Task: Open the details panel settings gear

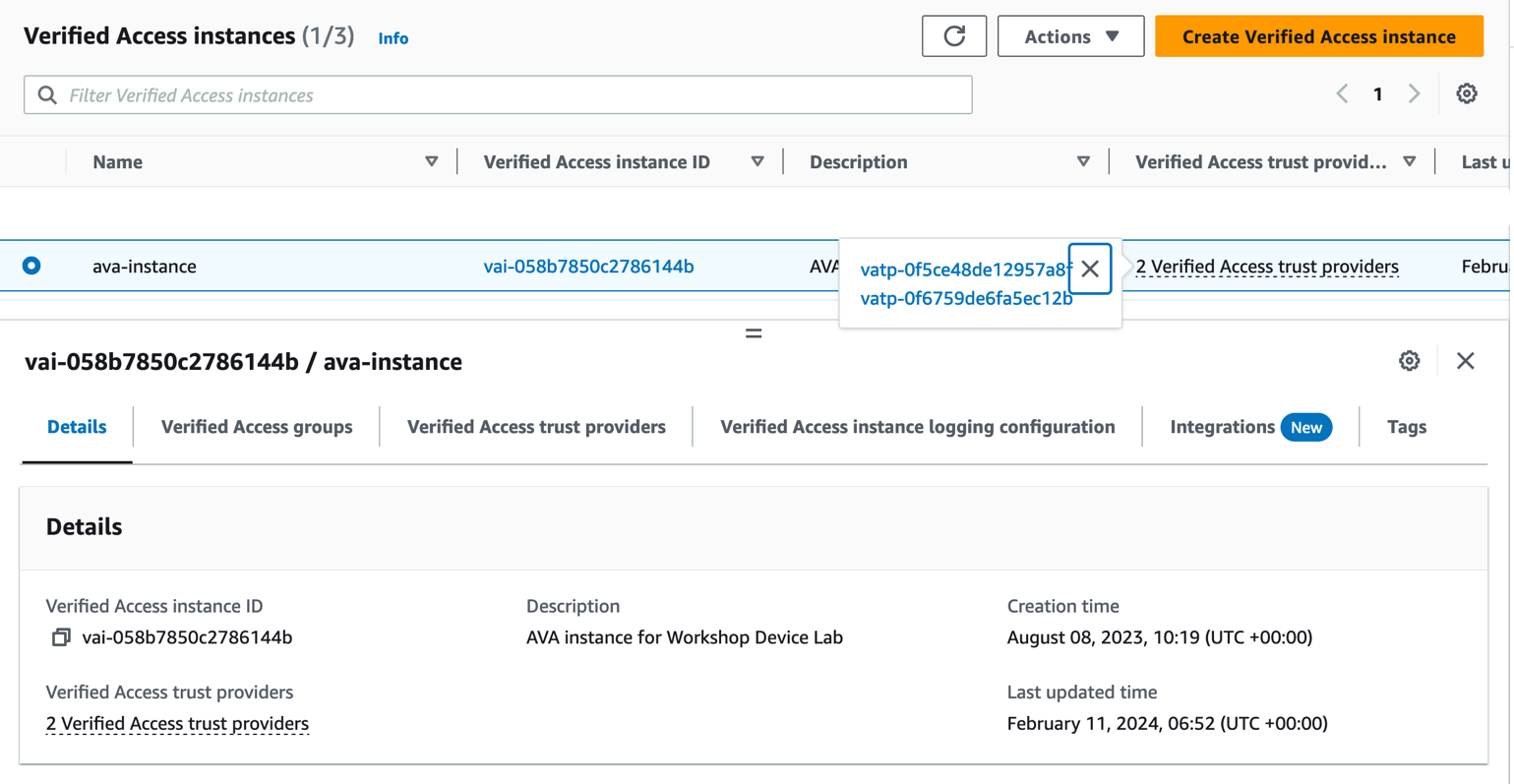Action: tap(1409, 361)
